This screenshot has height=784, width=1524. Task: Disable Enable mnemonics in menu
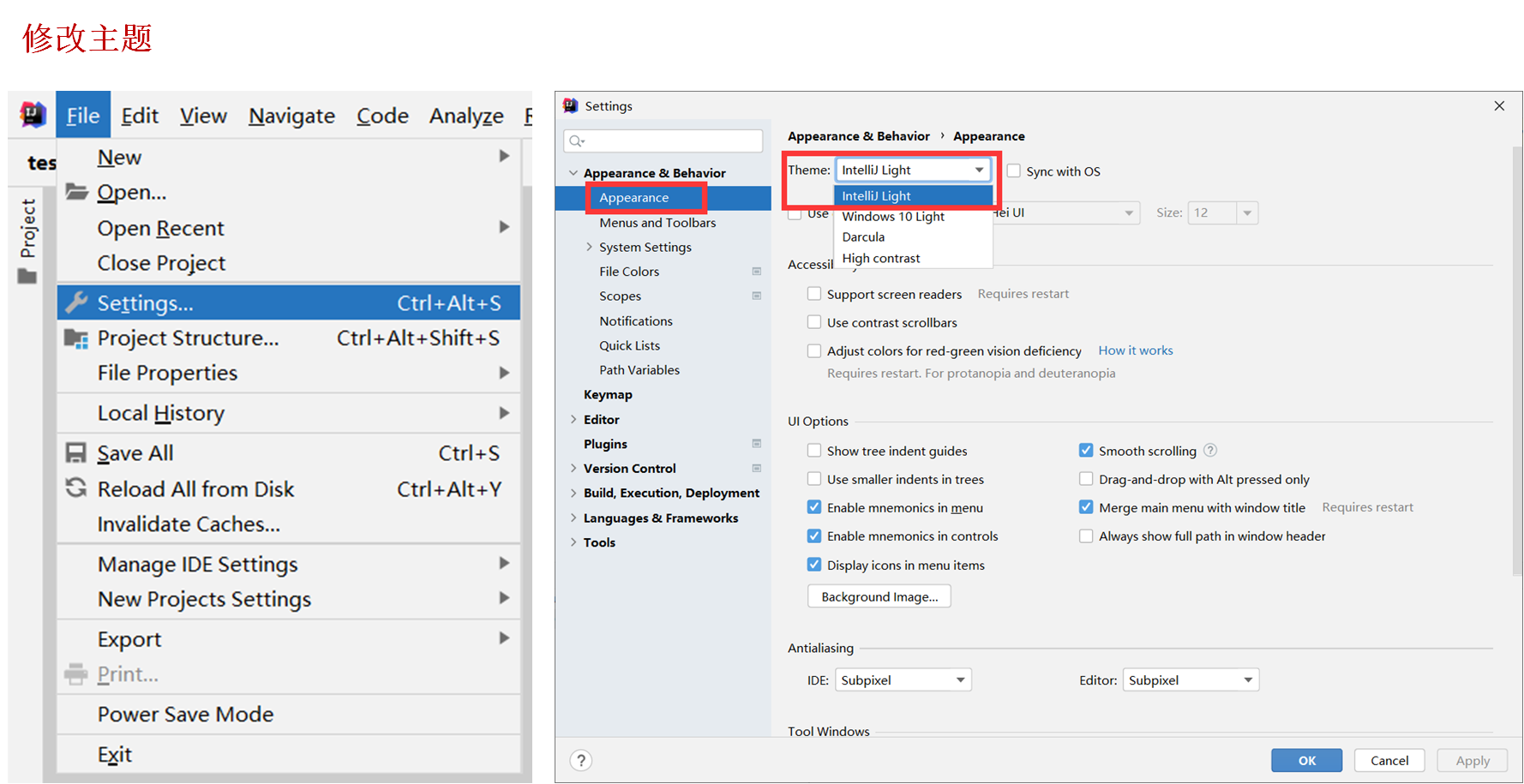click(814, 507)
